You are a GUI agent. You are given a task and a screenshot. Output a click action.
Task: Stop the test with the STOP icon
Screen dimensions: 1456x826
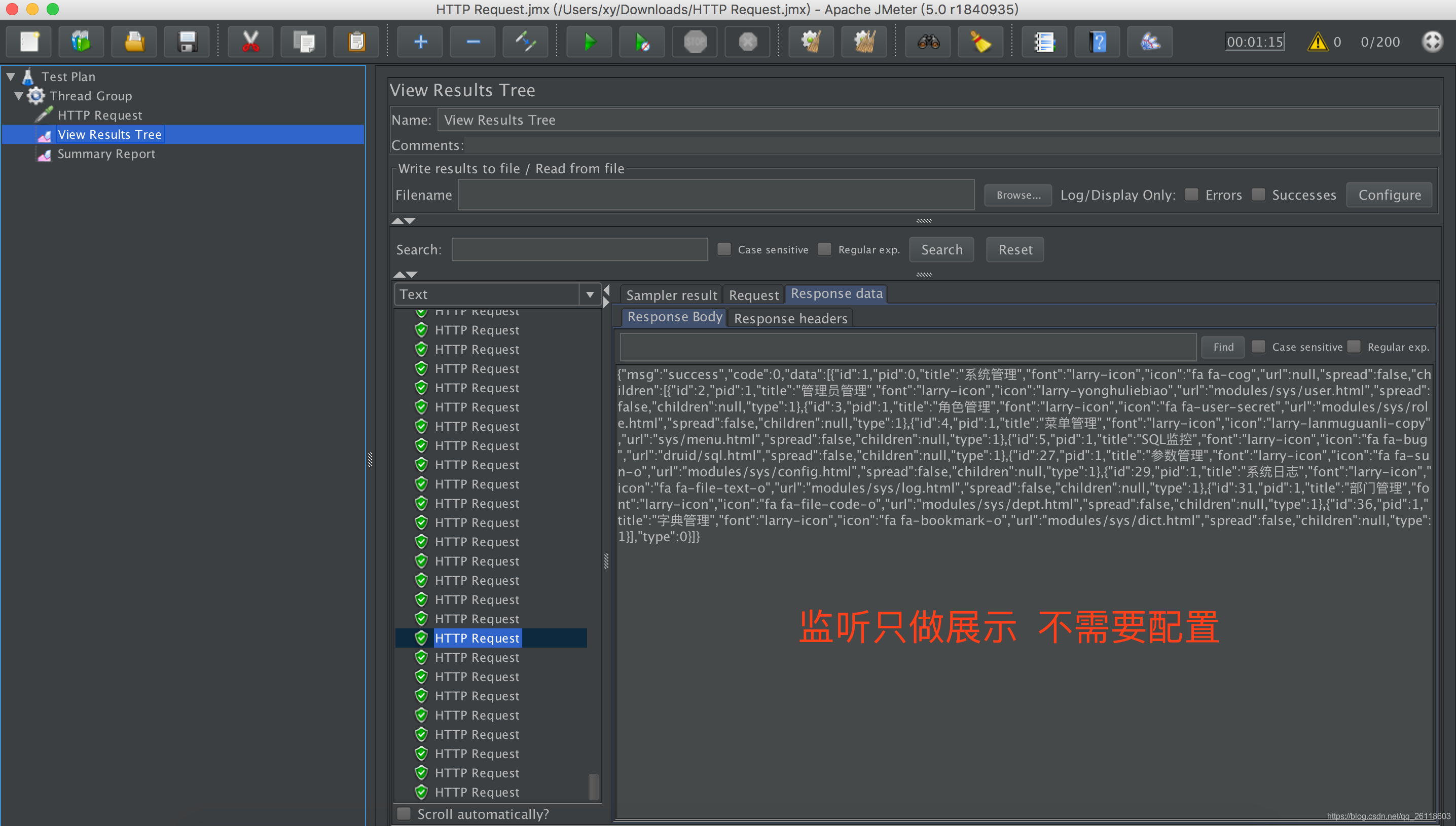[x=695, y=42]
